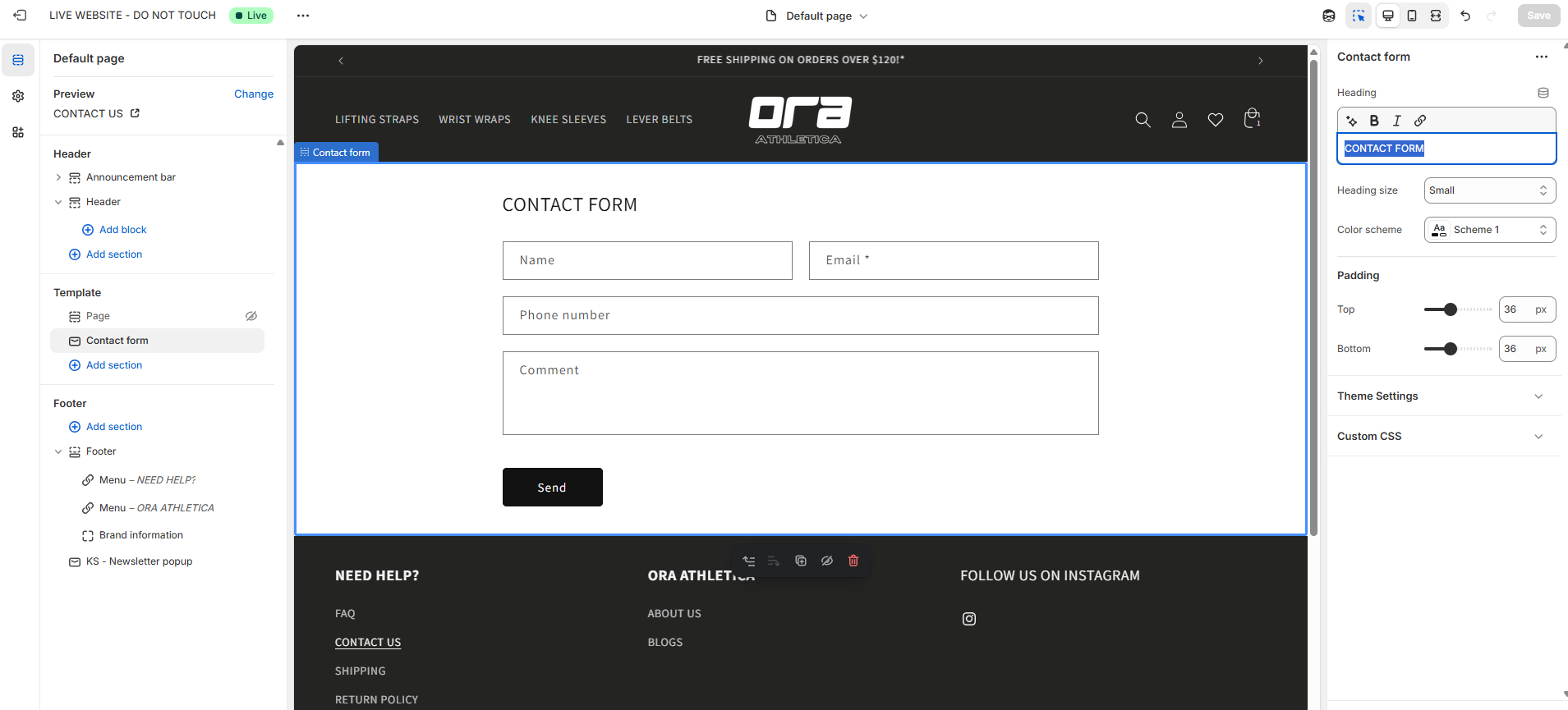Open the Default page selector

click(x=817, y=16)
